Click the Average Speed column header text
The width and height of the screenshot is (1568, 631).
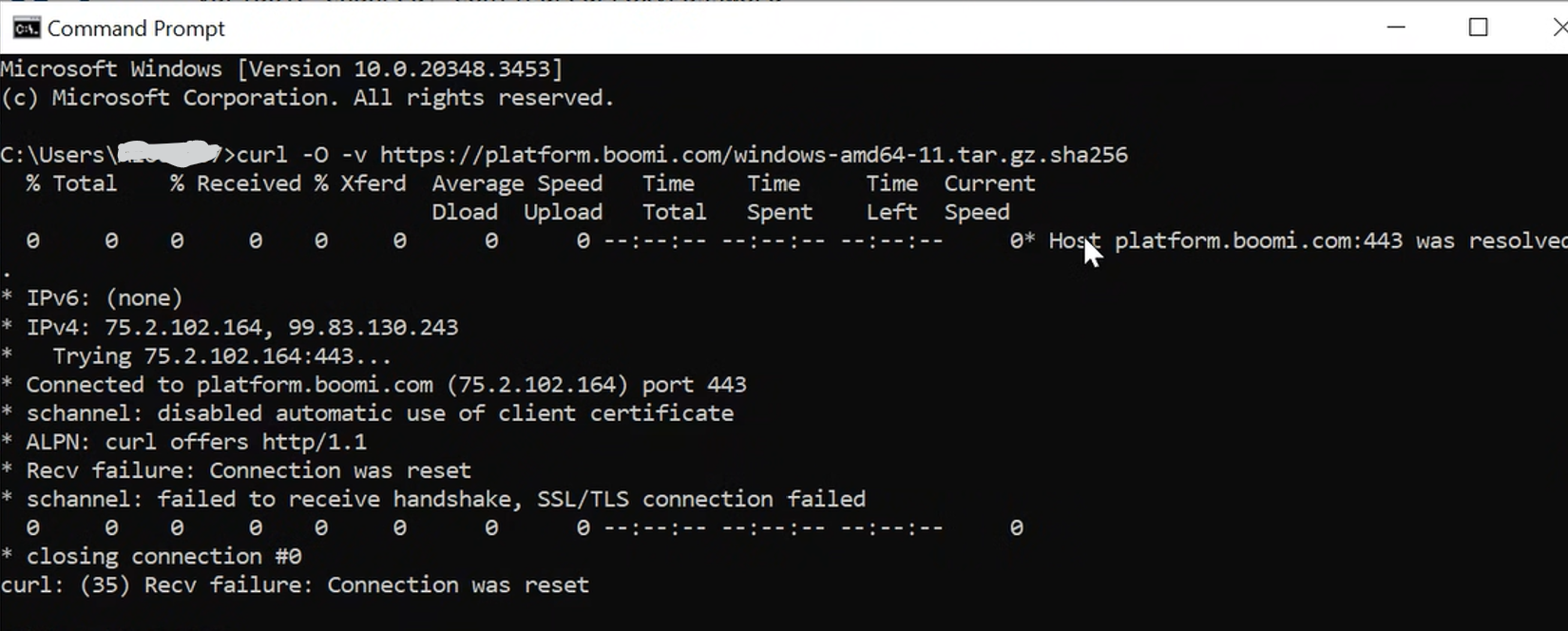click(516, 182)
